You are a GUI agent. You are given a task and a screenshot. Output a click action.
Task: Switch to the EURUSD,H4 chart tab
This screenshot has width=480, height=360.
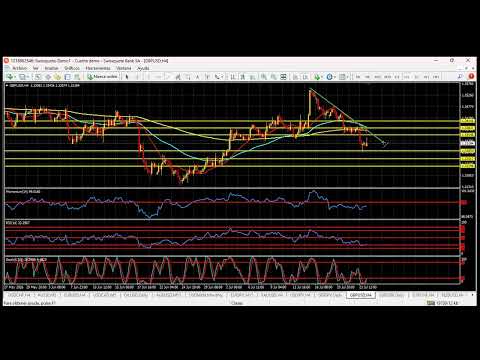tap(75, 295)
